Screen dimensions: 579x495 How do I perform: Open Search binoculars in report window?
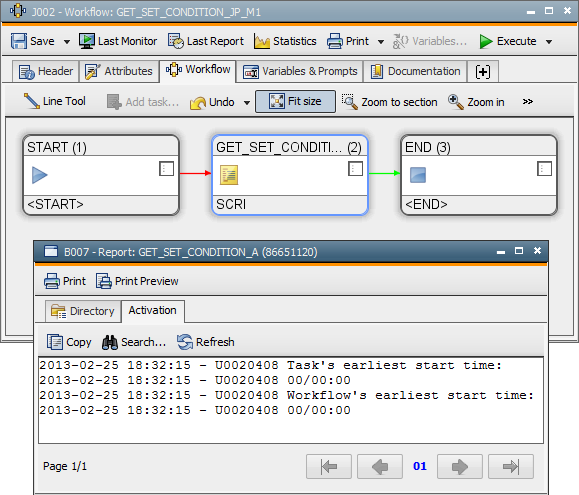(x=110, y=342)
